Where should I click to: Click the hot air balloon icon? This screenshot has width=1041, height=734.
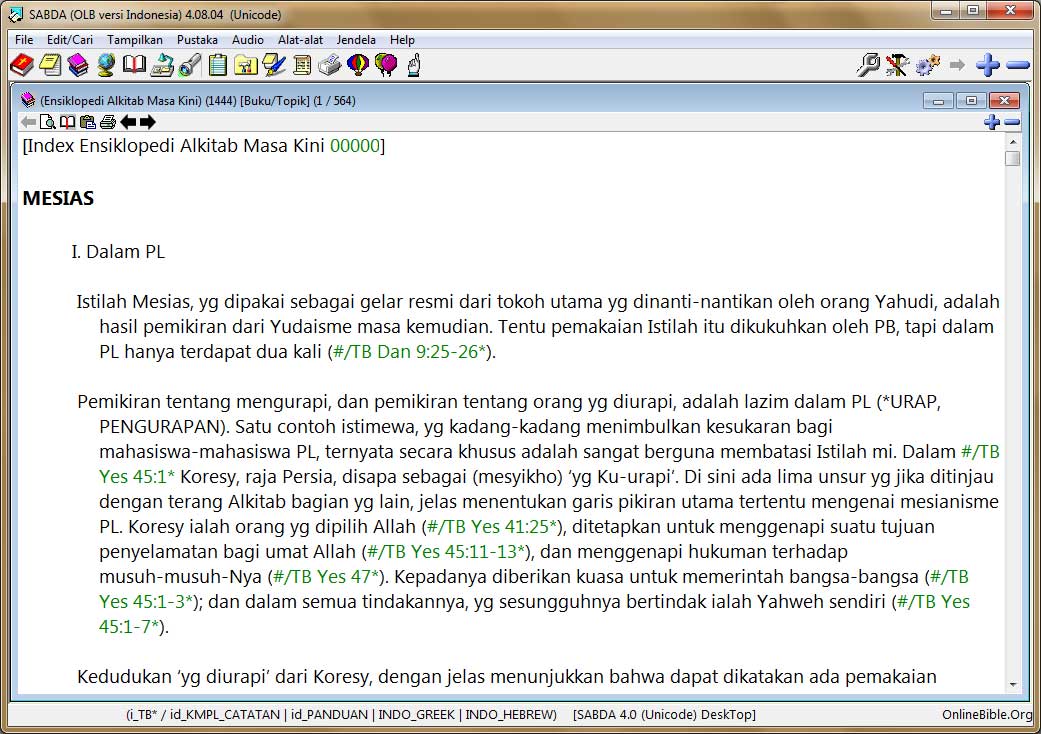click(x=357, y=65)
